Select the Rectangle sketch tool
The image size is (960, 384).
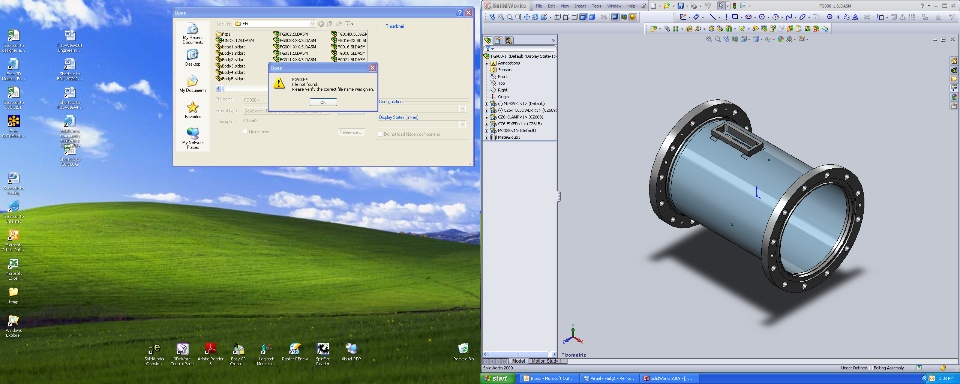pyautogui.click(x=735, y=17)
